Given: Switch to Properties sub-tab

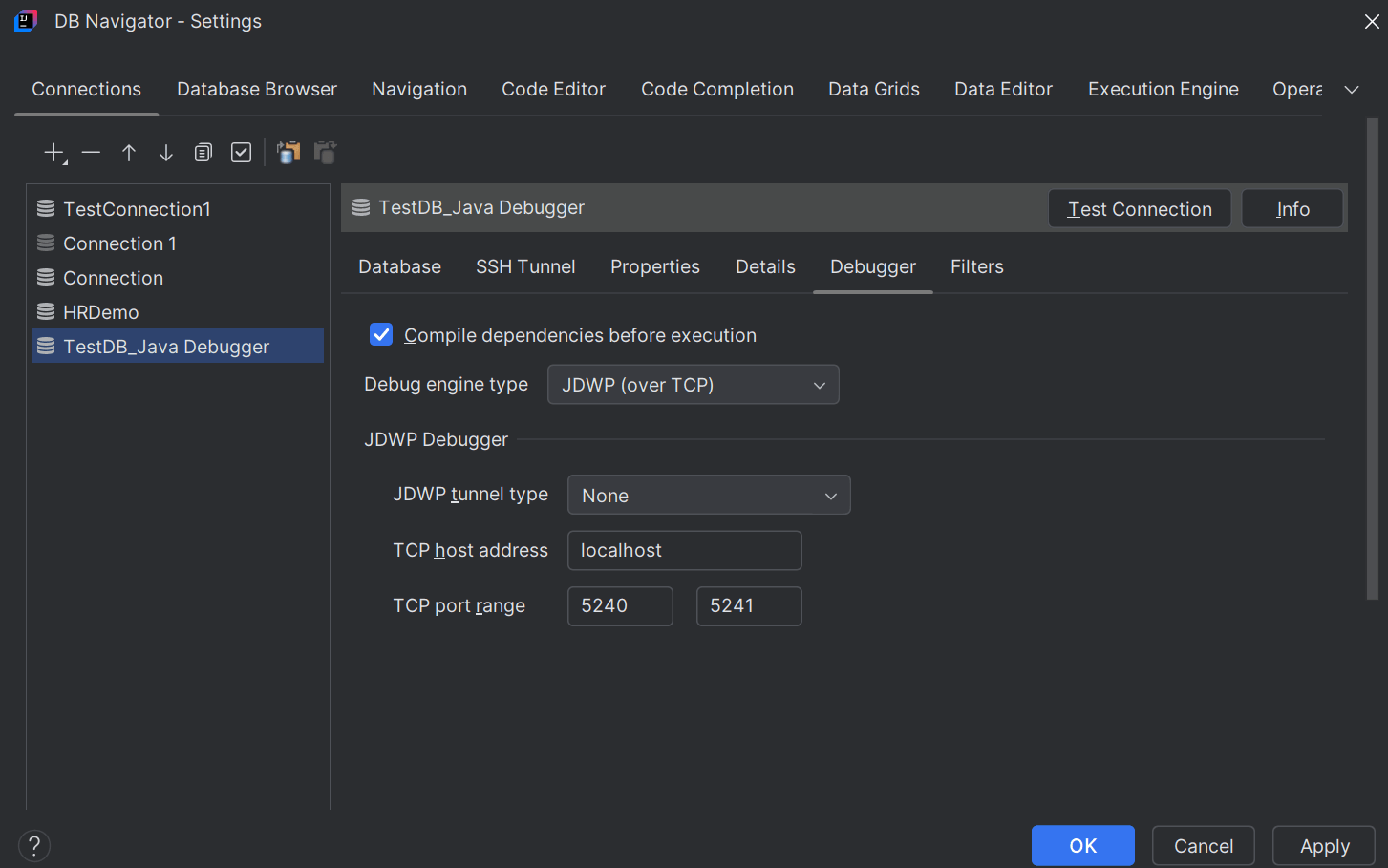Looking at the screenshot, I should click(x=655, y=266).
